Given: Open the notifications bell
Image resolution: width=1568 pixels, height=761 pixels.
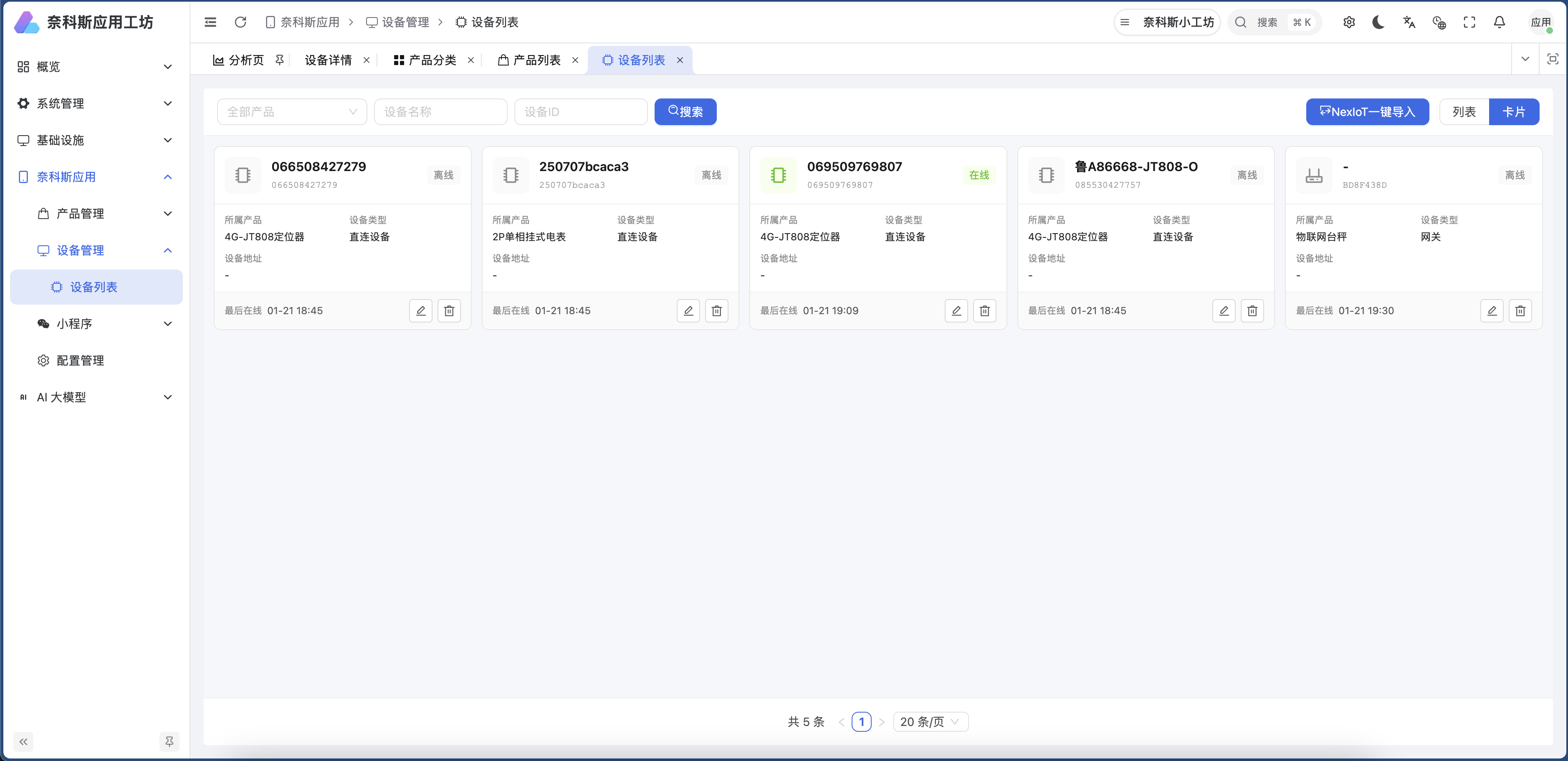Looking at the screenshot, I should 1499,23.
